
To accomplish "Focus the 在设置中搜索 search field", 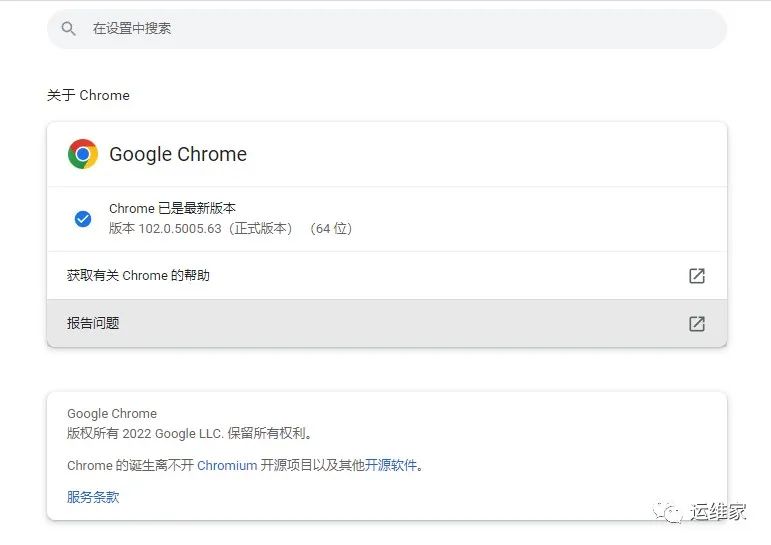I will [x=386, y=29].
